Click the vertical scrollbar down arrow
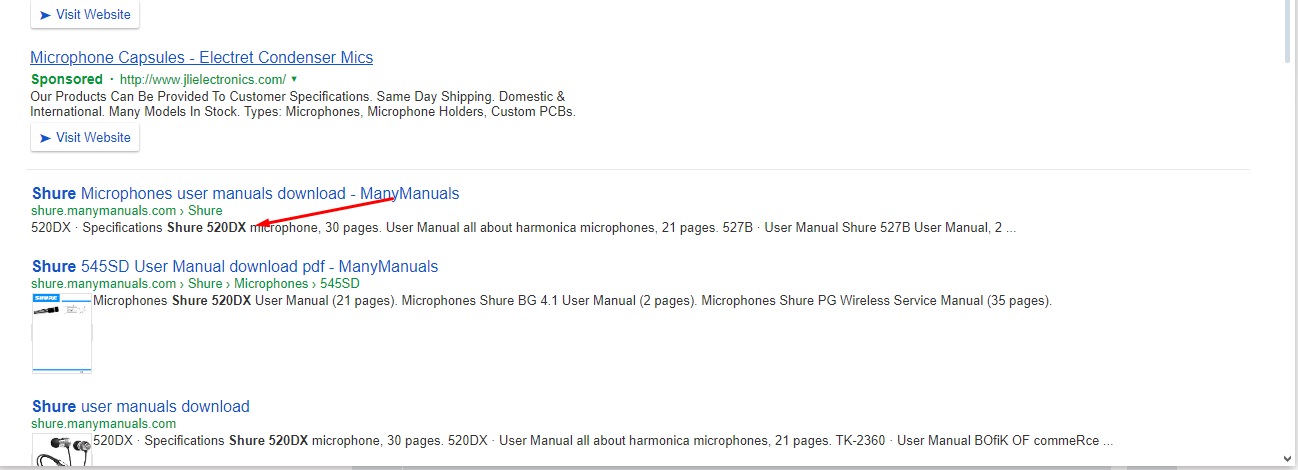The image size is (1298, 470). click(x=1290, y=459)
